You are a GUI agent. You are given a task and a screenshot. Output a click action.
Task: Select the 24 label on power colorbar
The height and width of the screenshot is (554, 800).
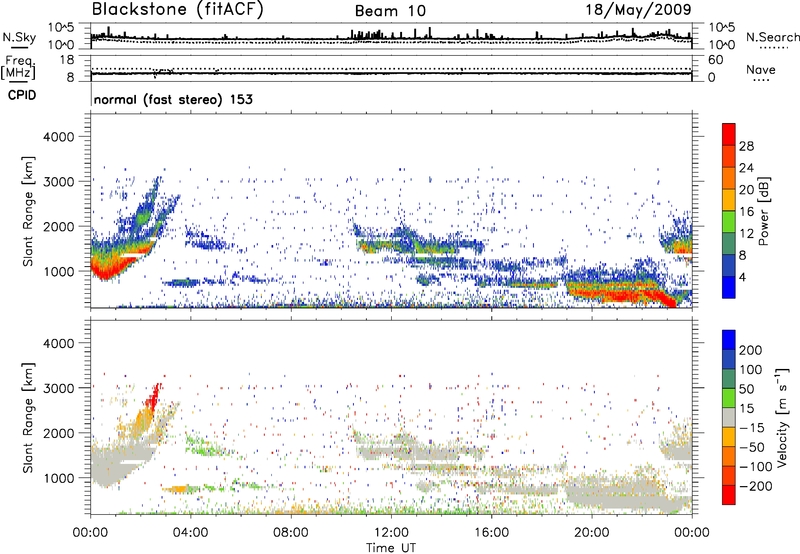click(x=746, y=168)
